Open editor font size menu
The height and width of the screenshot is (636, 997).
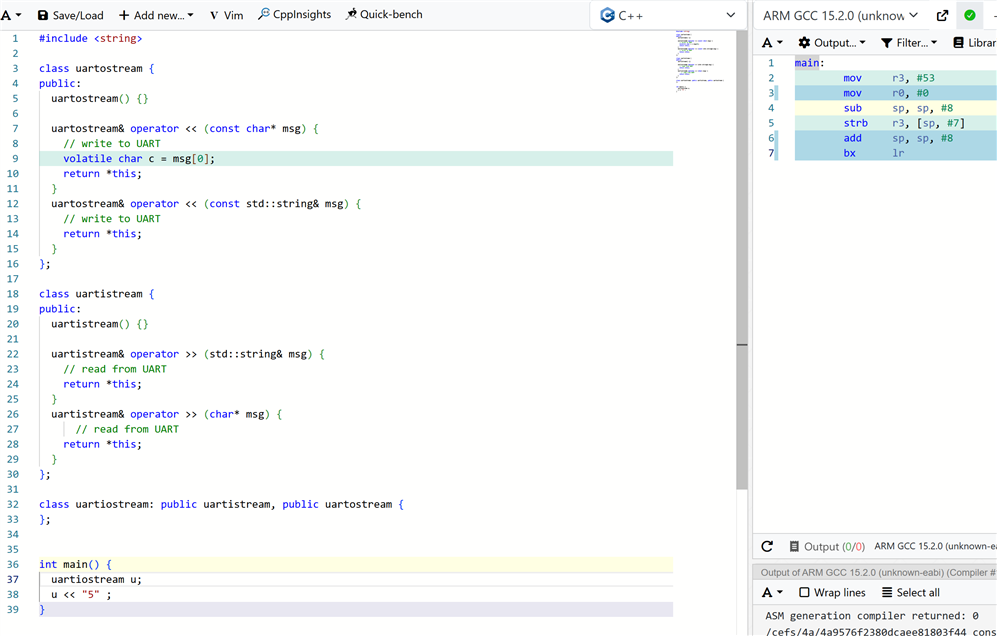pos(12,15)
